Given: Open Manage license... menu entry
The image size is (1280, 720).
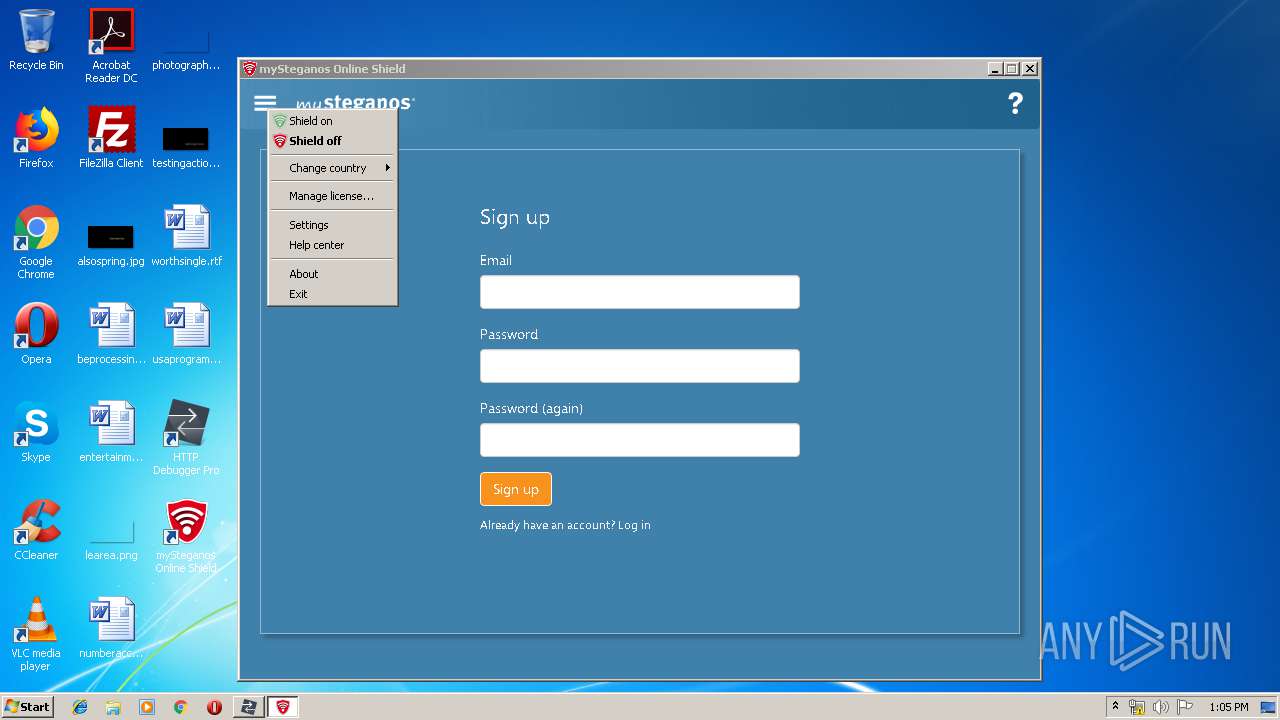Looking at the screenshot, I should coord(333,196).
